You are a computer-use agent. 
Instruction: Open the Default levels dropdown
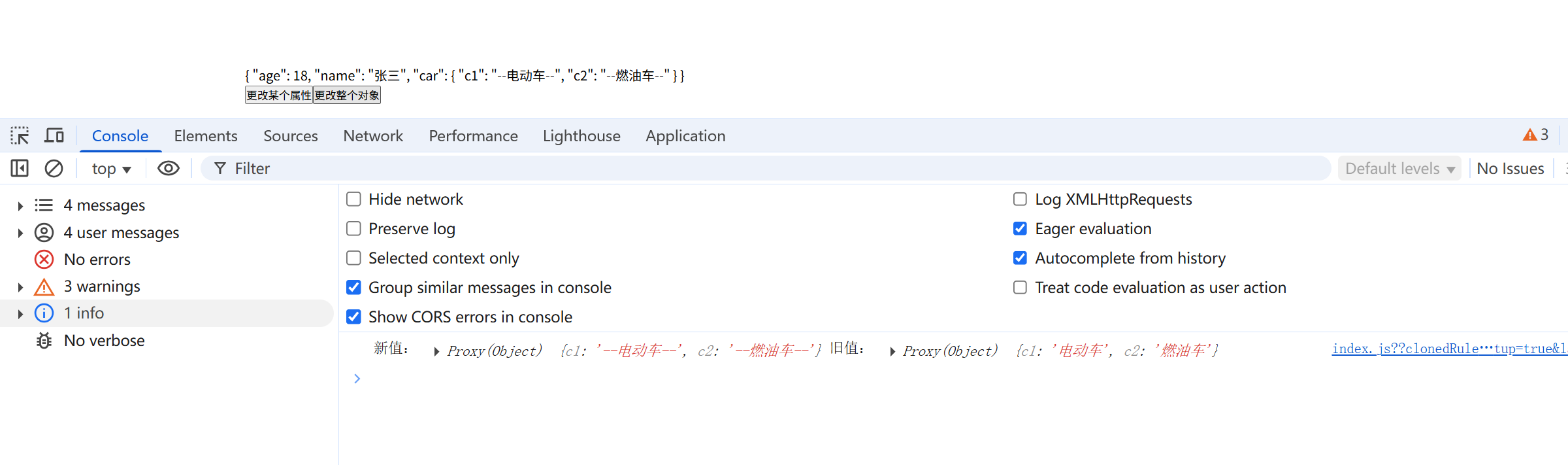coord(1399,169)
